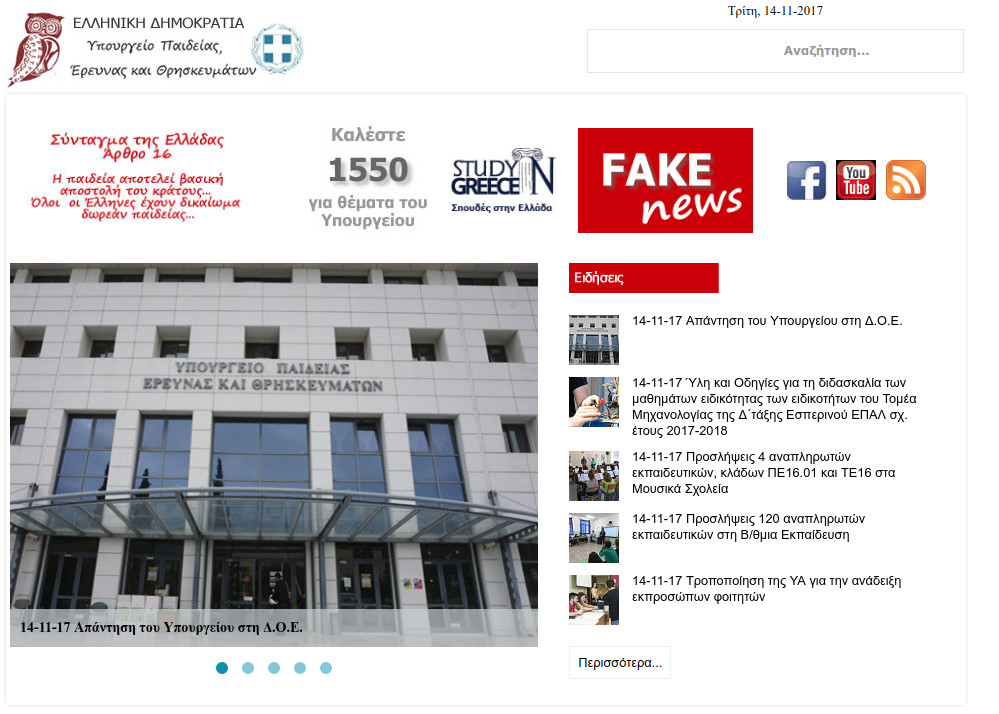Select the second slideshow dot
Image resolution: width=999 pixels, height=714 pixels.
[248, 668]
